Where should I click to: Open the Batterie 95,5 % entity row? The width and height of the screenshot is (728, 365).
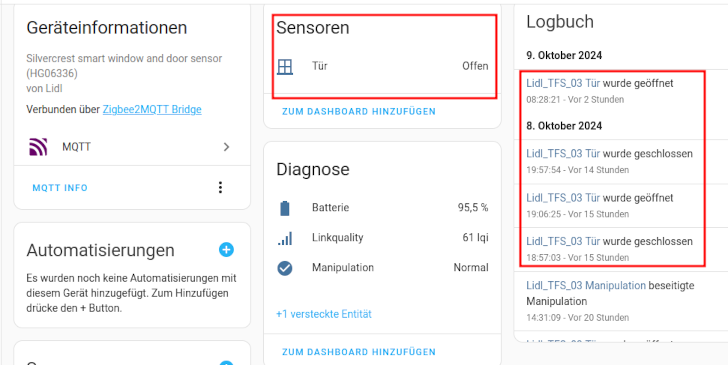[382, 208]
